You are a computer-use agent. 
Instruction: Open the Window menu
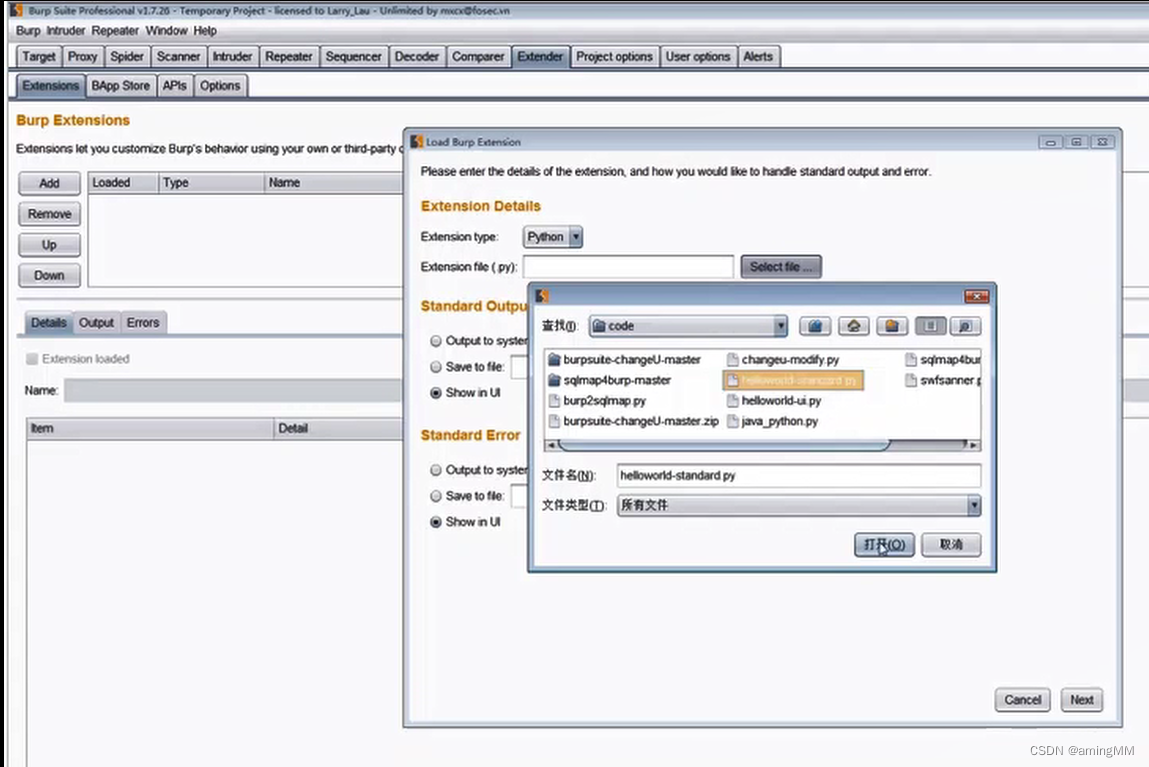point(166,31)
